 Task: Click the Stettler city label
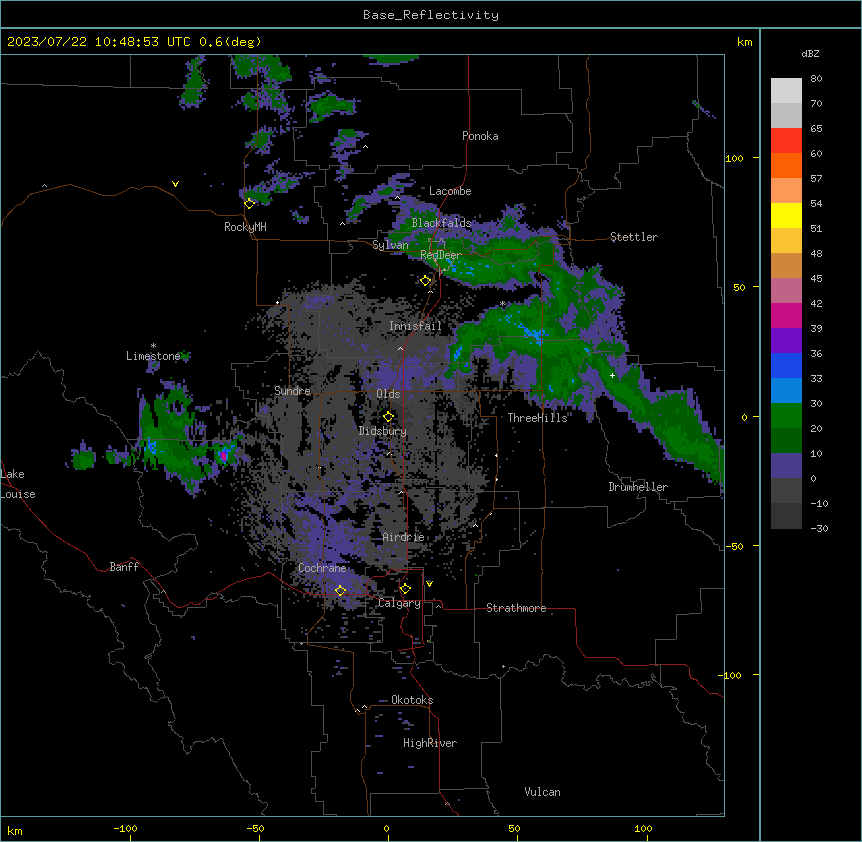(634, 237)
